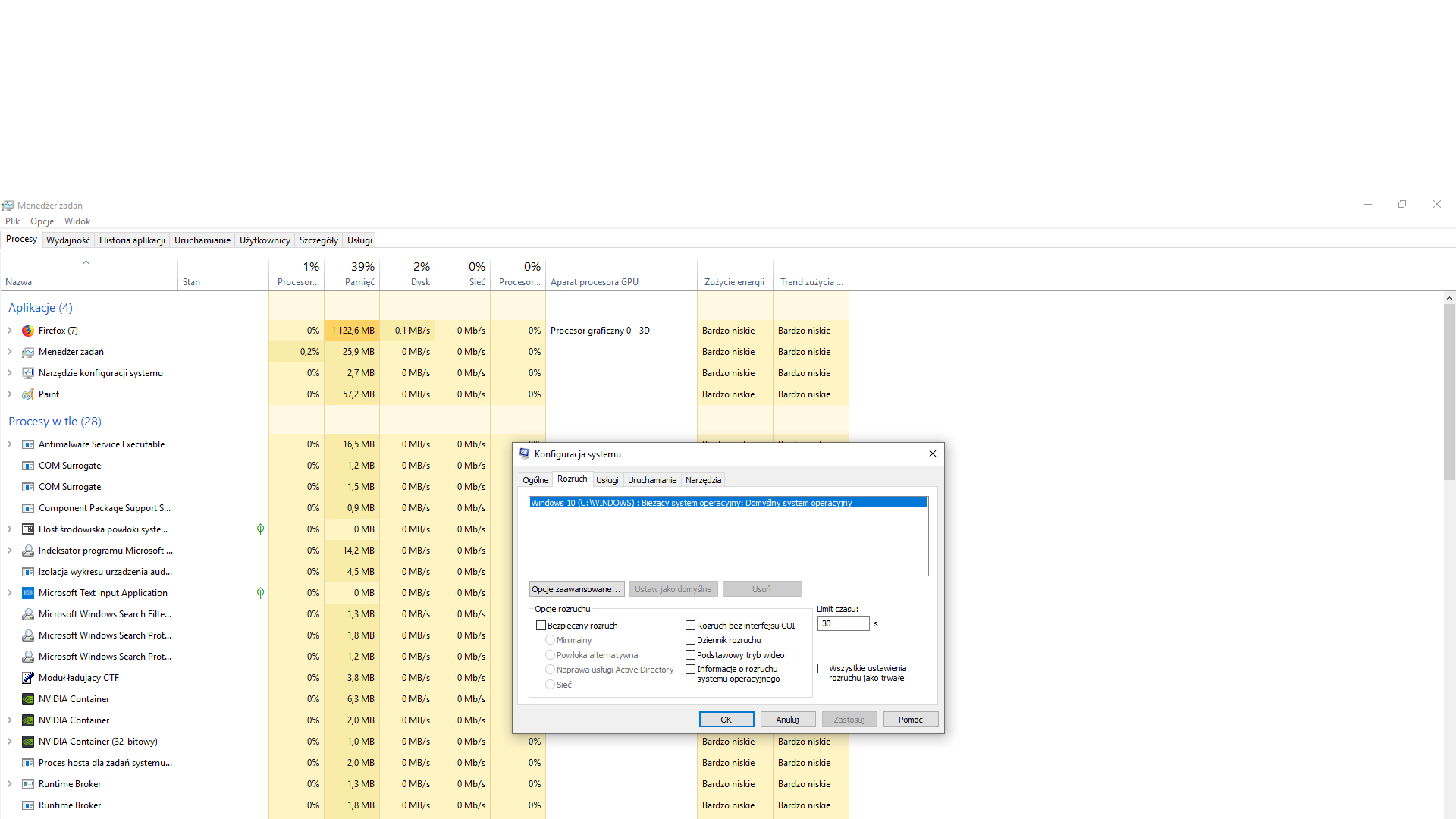Expand the Paint app row

(9, 394)
